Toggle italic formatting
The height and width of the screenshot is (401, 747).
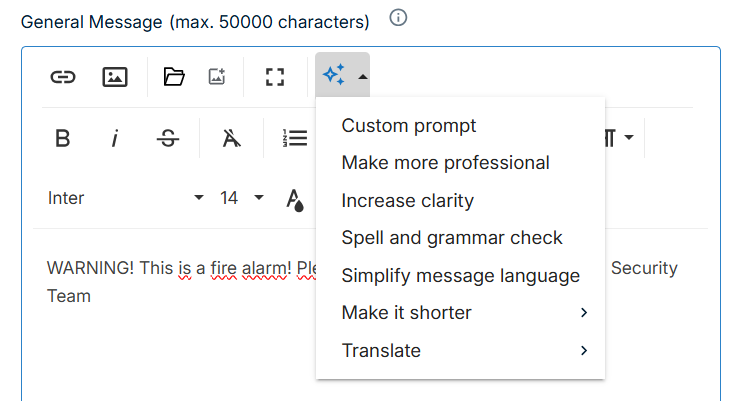tap(115, 138)
